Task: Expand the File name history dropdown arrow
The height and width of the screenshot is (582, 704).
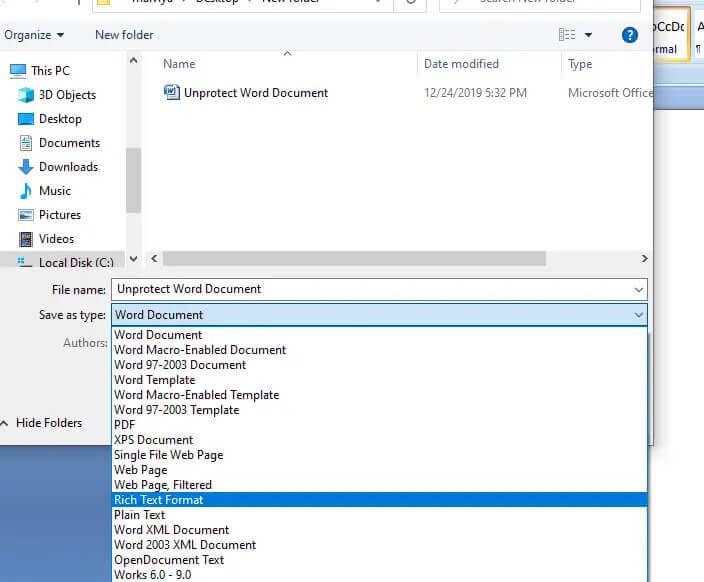Action: click(x=638, y=290)
